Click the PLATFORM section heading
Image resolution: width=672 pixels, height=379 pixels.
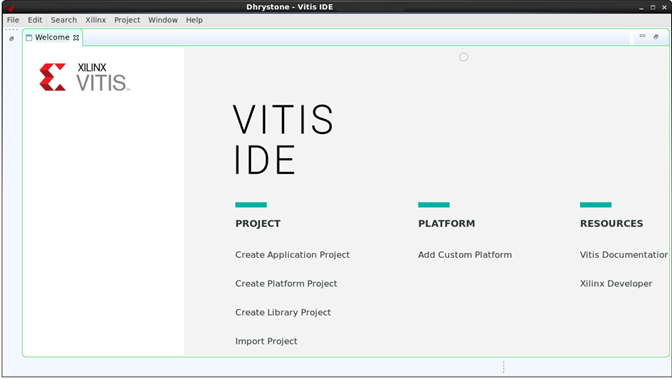coord(446,223)
